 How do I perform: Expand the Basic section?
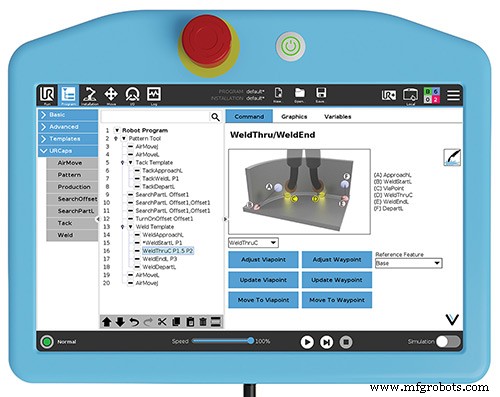tap(68, 115)
